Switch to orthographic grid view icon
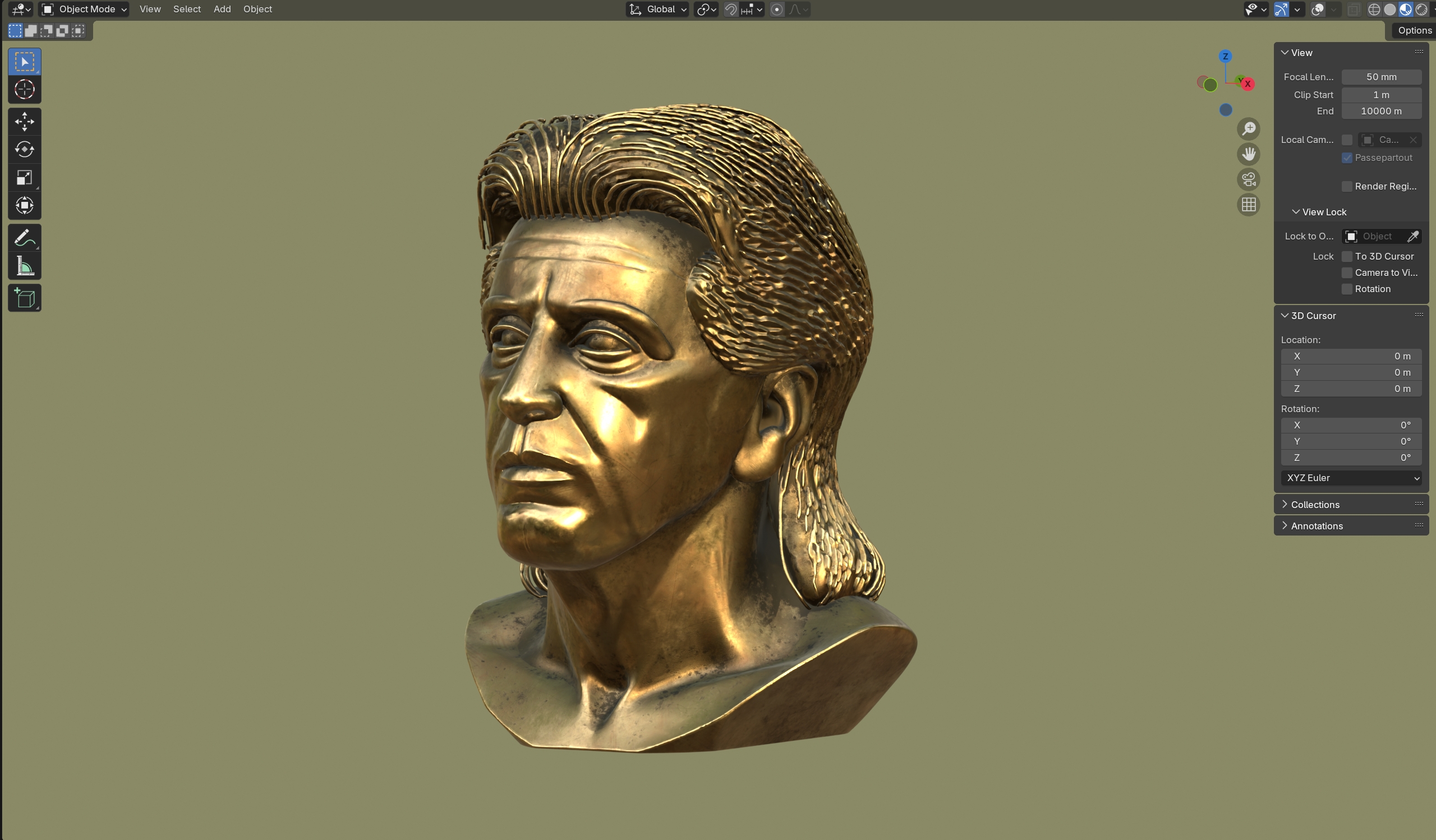The width and height of the screenshot is (1436, 840). pos(1249,205)
